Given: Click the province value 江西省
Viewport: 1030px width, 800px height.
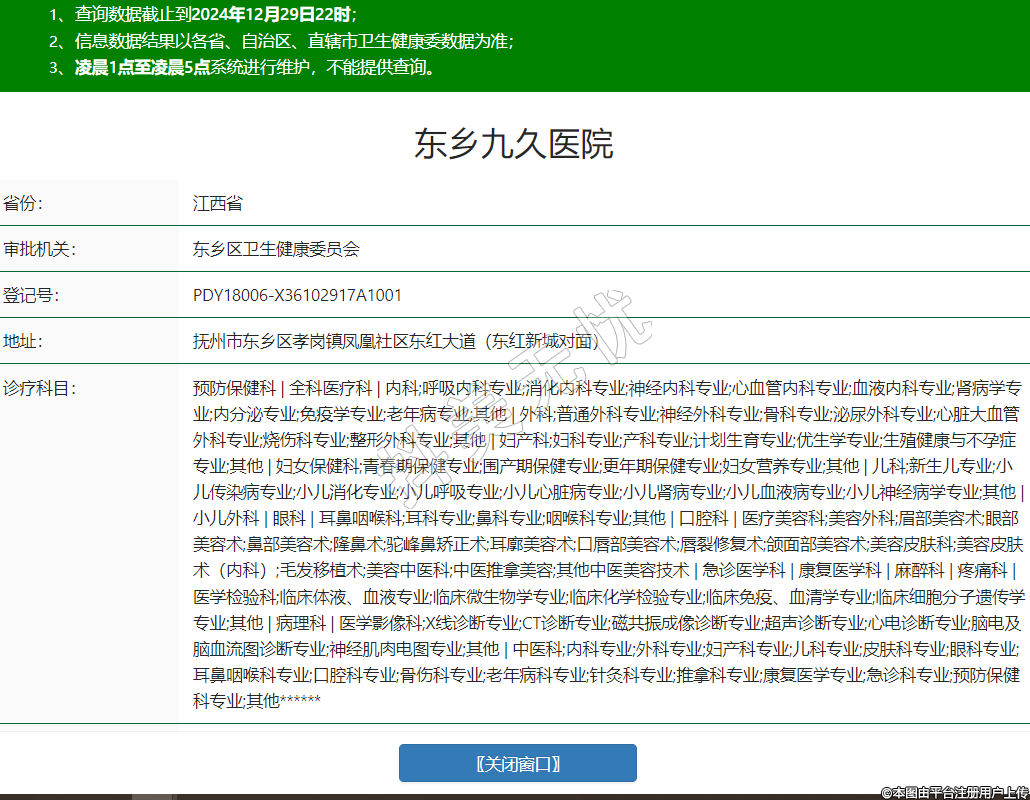Looking at the screenshot, I should (218, 203).
